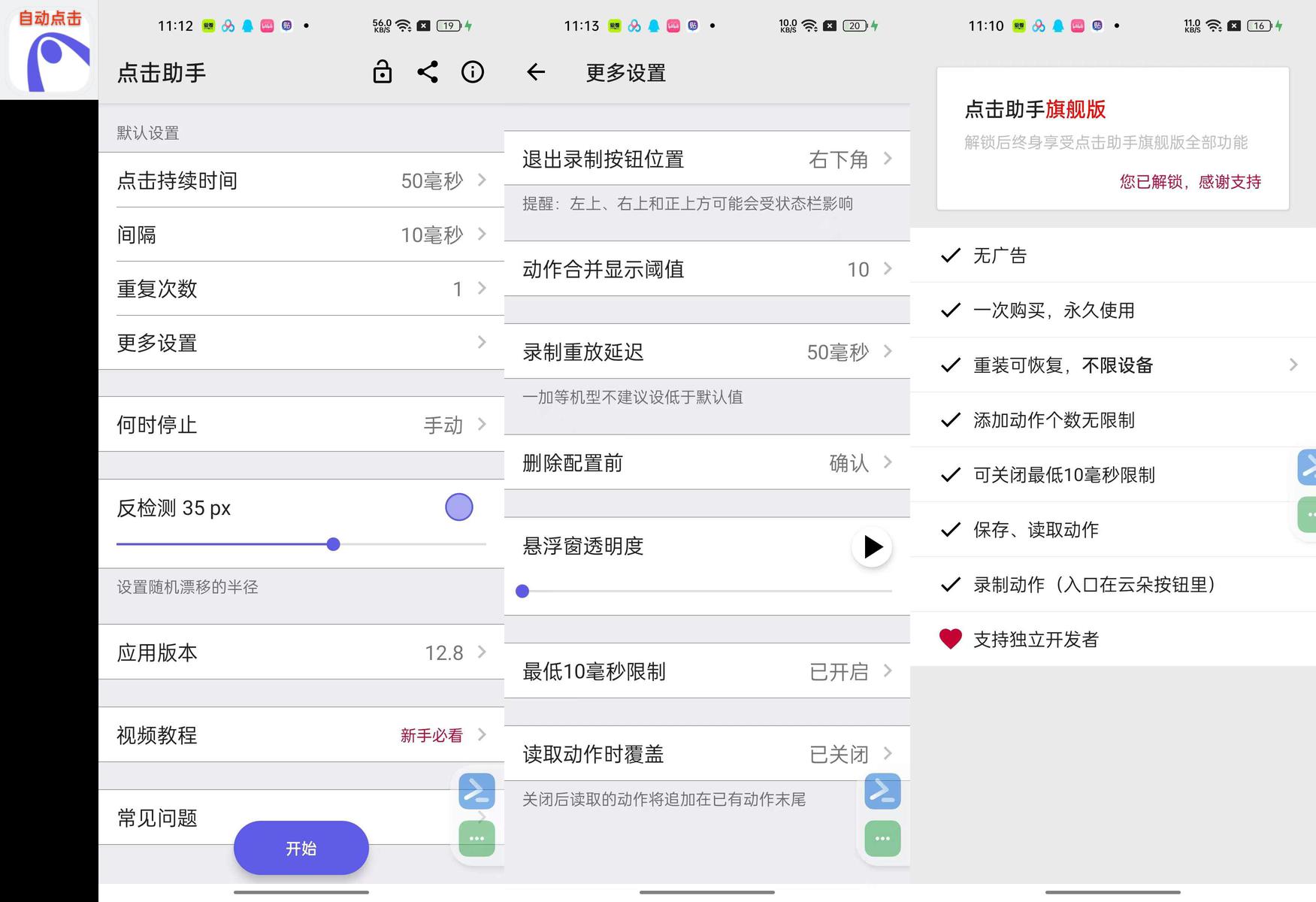This screenshot has height=902, width=1316.
Task: Change 何时停止 手动 option
Action: click(301, 425)
